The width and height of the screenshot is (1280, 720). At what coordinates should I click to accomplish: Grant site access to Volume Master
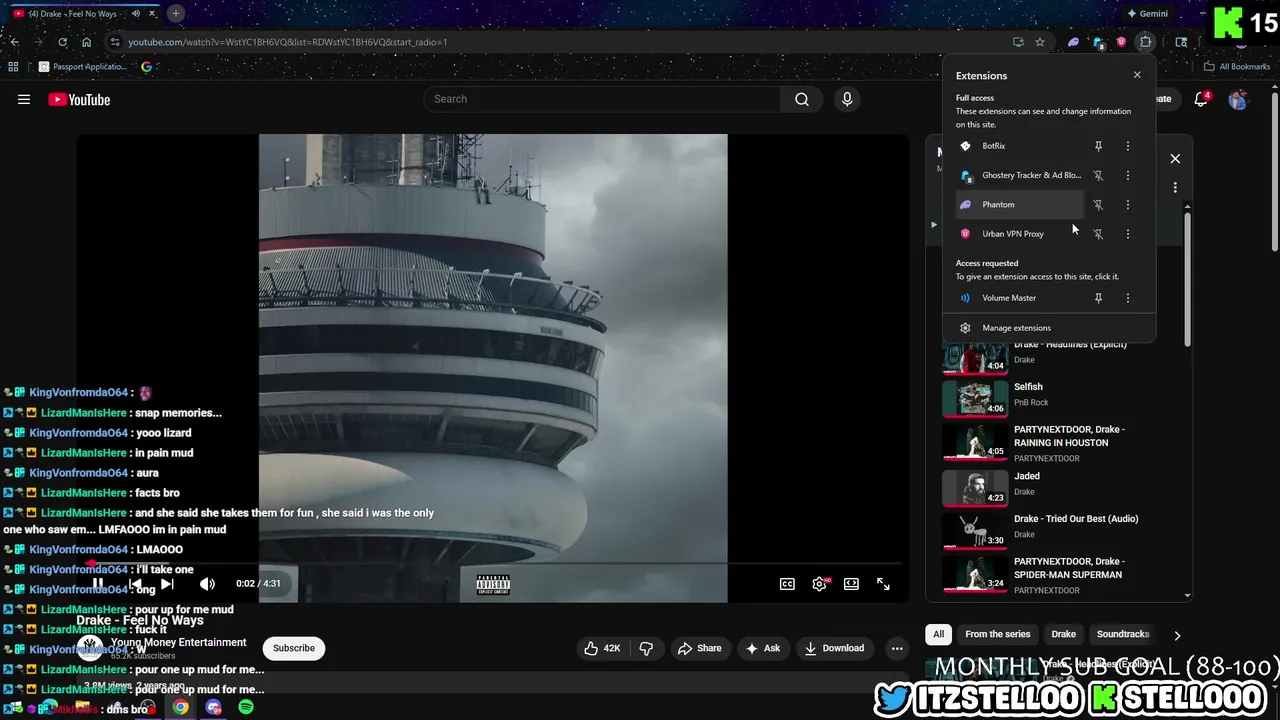tap(1020, 298)
